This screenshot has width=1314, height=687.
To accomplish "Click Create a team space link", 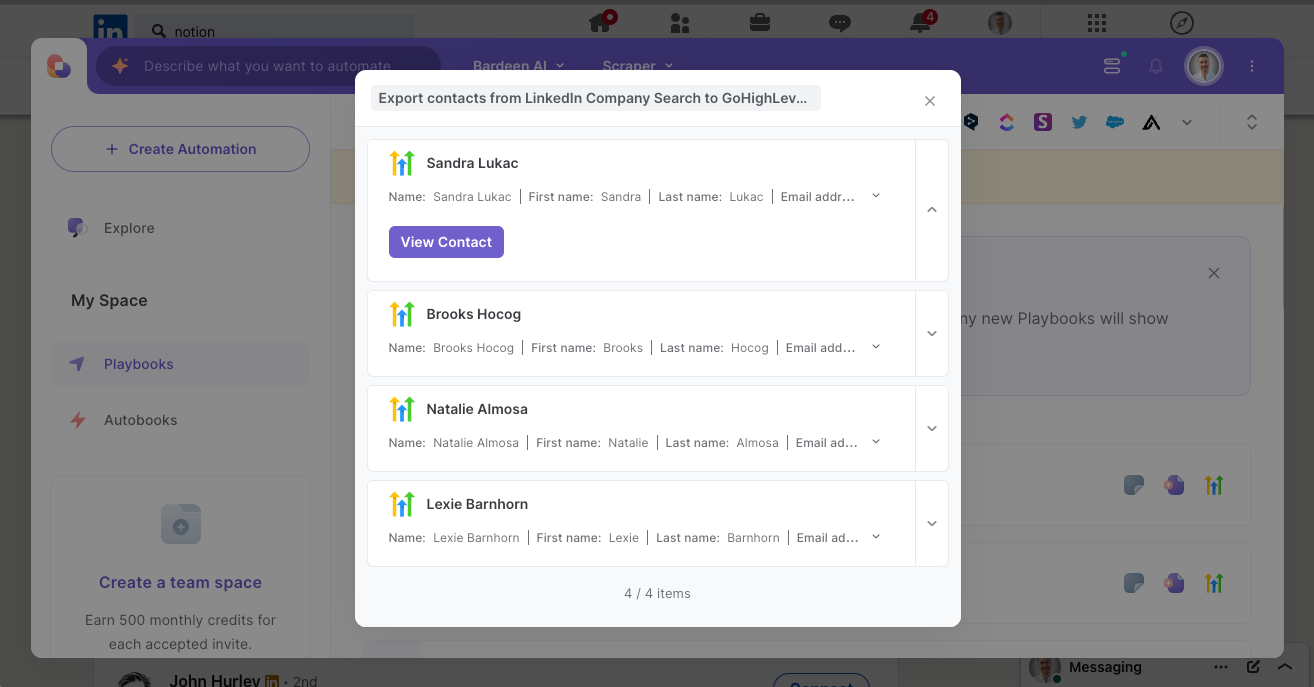I will coord(180,582).
